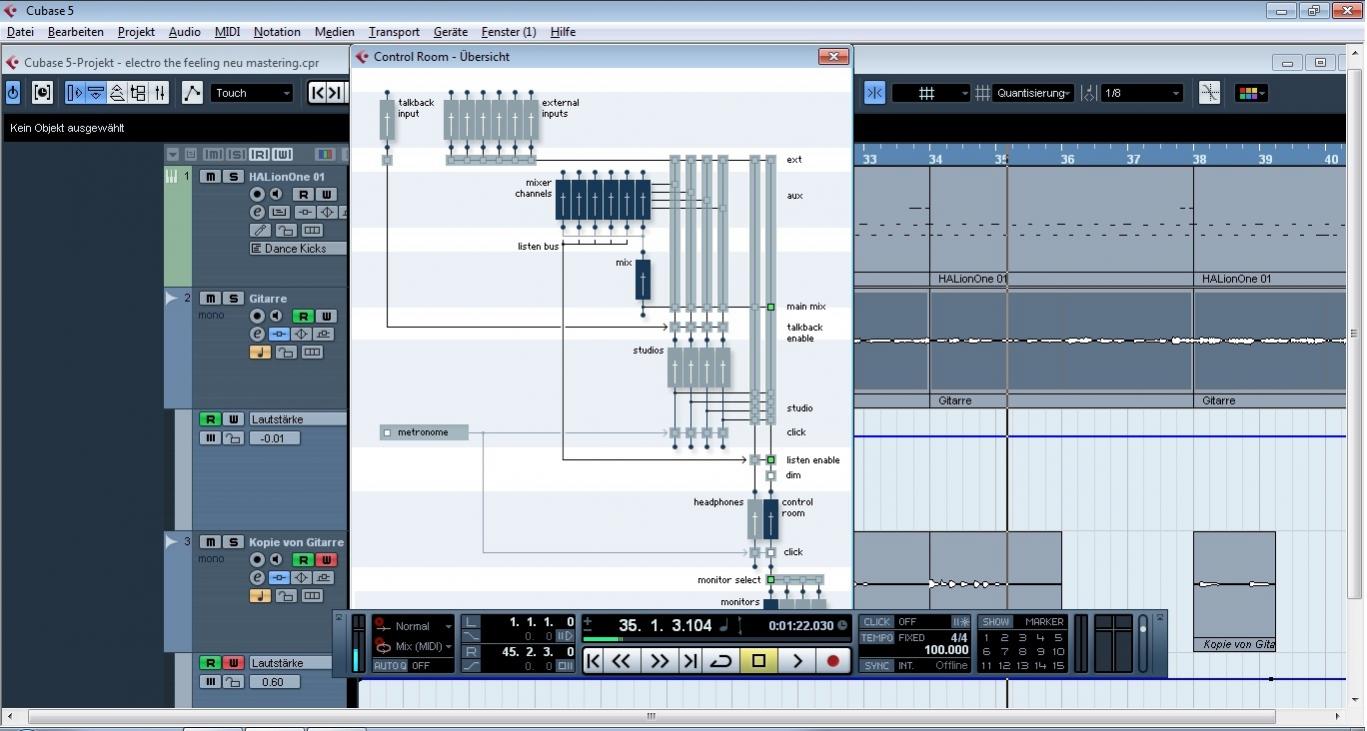
Task: Open the color palette selector dropdown
Action: (1251, 93)
